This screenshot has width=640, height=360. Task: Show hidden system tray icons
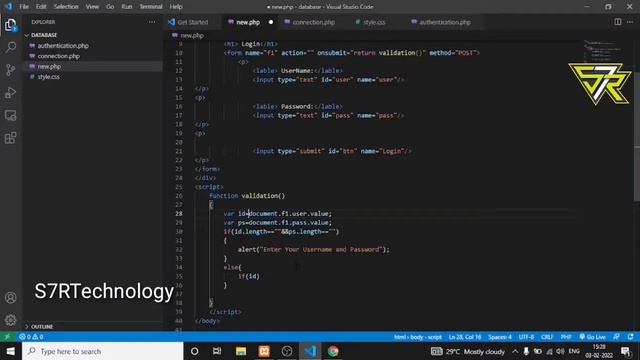point(515,351)
